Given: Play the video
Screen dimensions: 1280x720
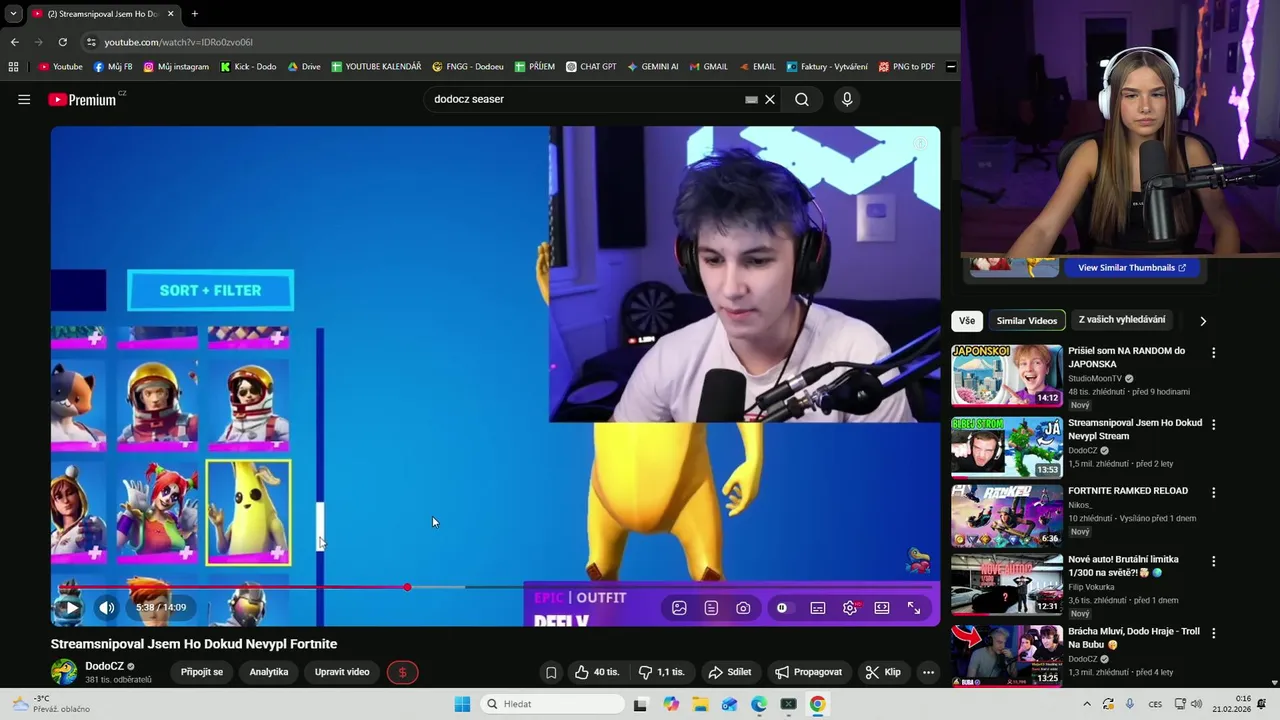Looking at the screenshot, I should (x=71, y=607).
